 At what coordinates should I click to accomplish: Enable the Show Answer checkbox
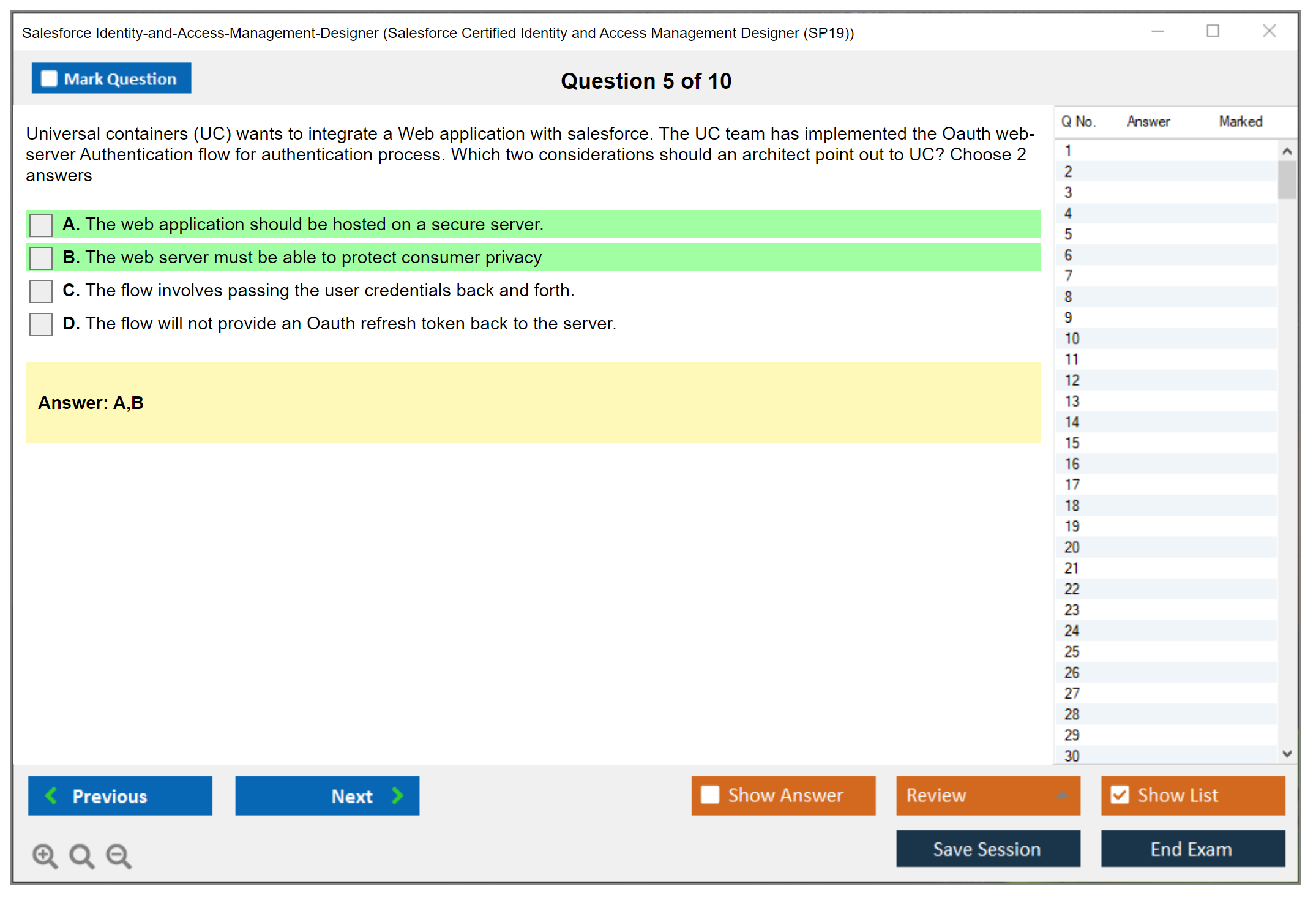[710, 795]
